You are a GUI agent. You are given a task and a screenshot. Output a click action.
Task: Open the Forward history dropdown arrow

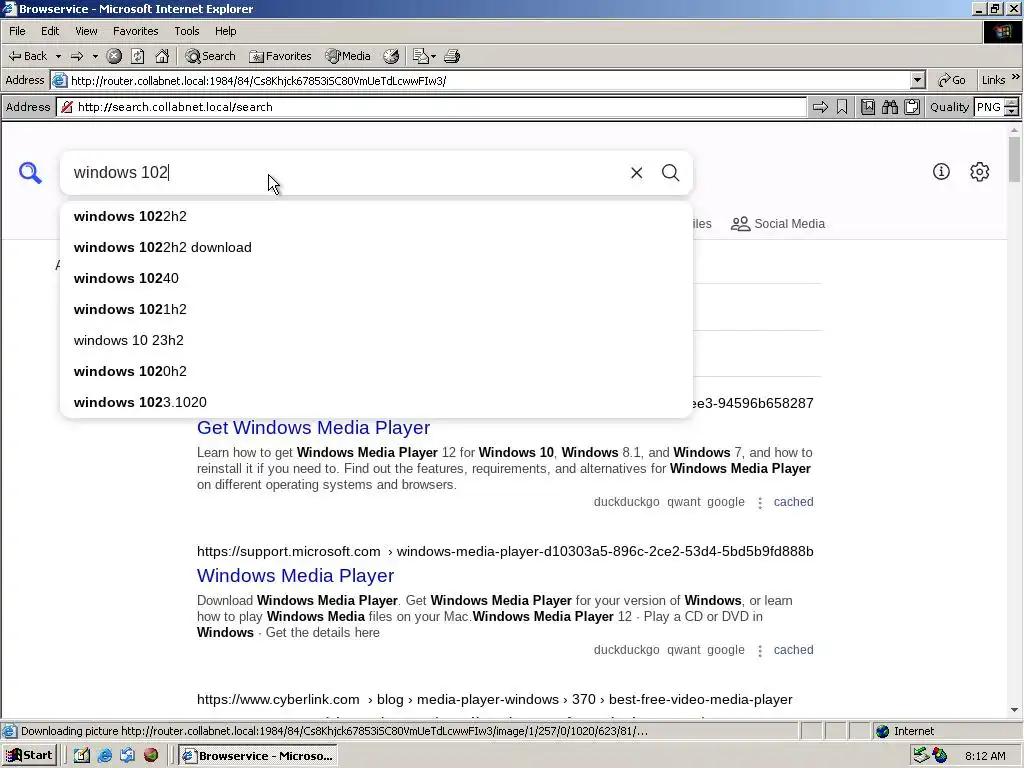[x=95, y=56]
